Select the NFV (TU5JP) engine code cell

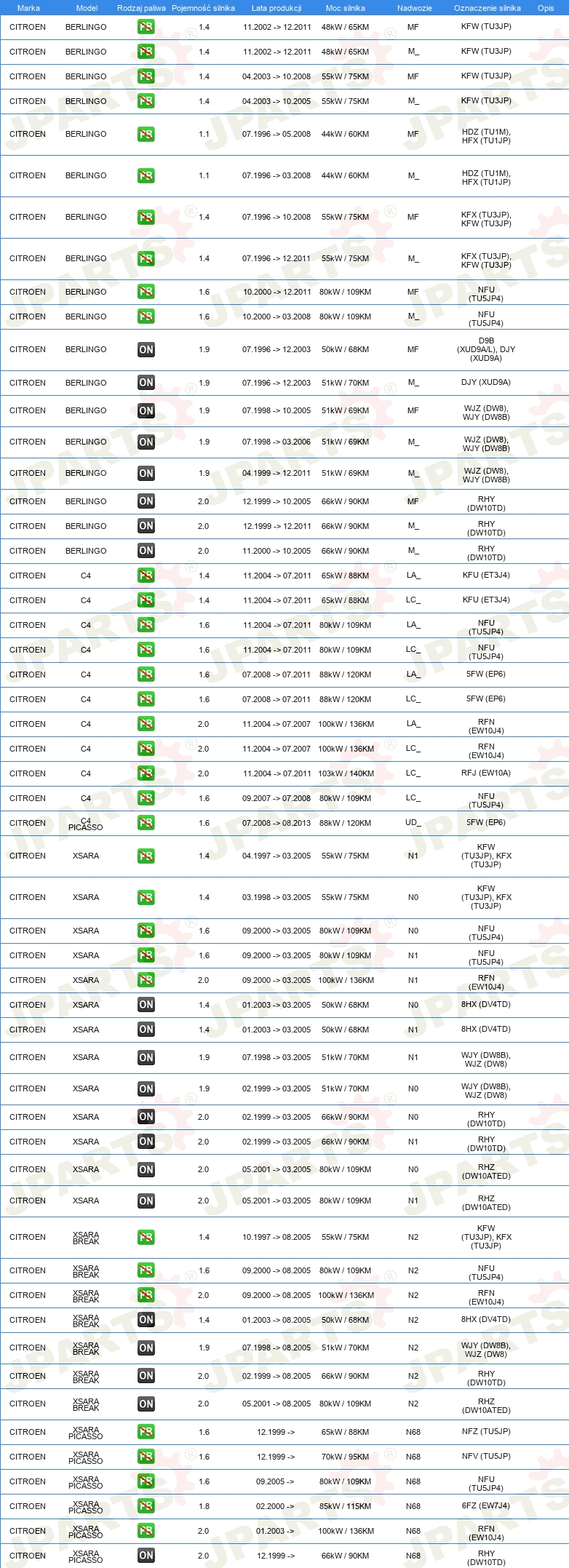486,1457
